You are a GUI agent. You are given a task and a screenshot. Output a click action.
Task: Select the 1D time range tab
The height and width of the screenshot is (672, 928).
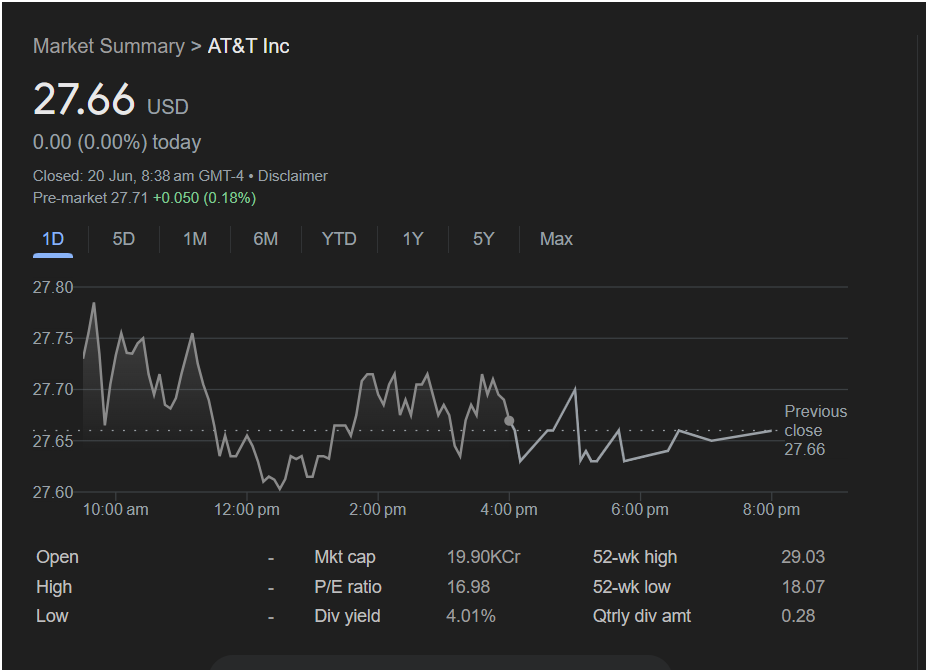point(53,239)
